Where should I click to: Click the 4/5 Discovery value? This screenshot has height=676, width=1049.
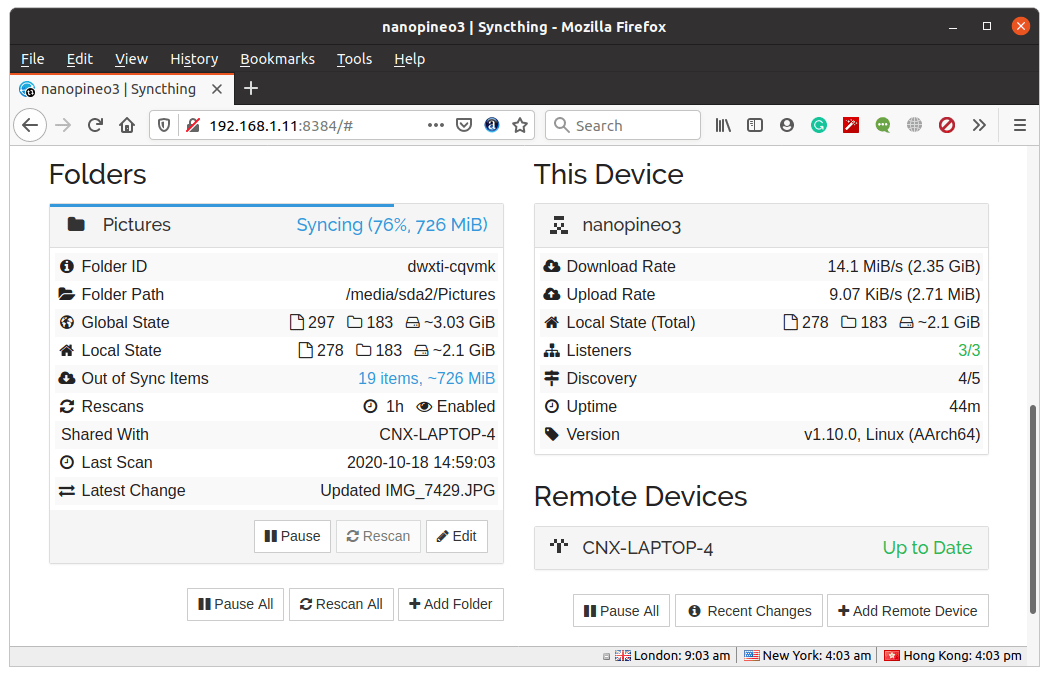(x=969, y=378)
